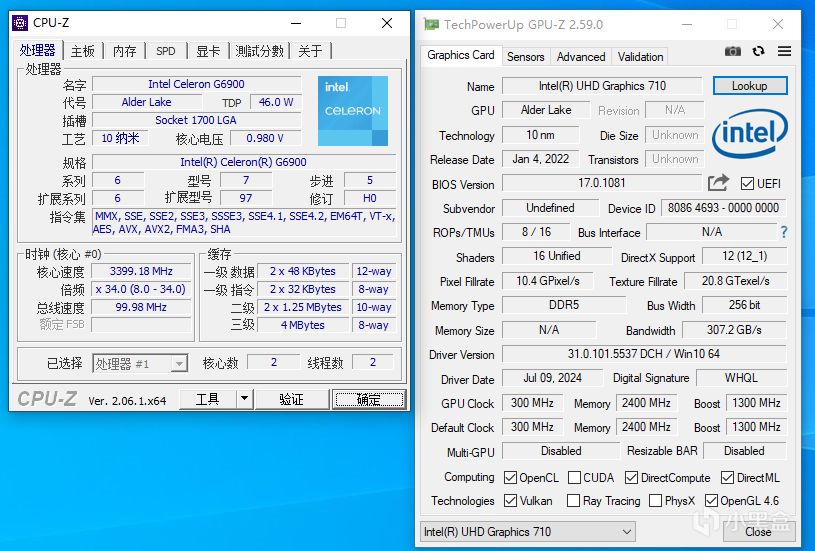
Task: Click the Lookup button
Action: pos(750,86)
